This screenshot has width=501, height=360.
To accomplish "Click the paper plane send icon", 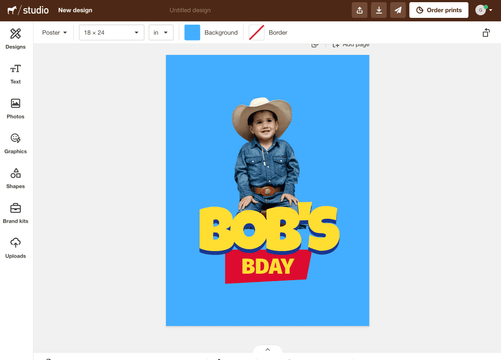I will [x=398, y=10].
